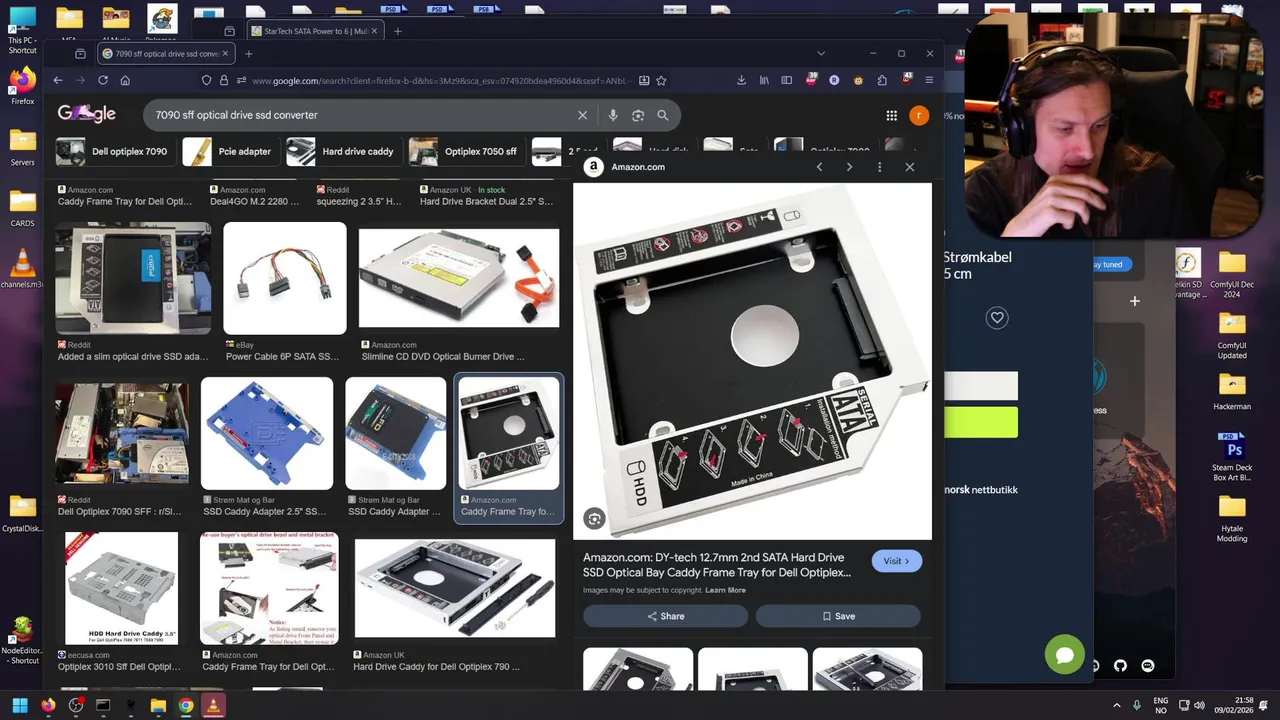Open the Amazon UK Hard Drive Caddy thumbnail

(x=455, y=588)
